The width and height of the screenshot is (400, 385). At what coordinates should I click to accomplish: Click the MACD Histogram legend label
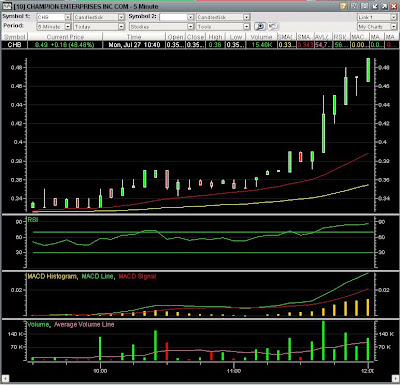tap(53, 276)
